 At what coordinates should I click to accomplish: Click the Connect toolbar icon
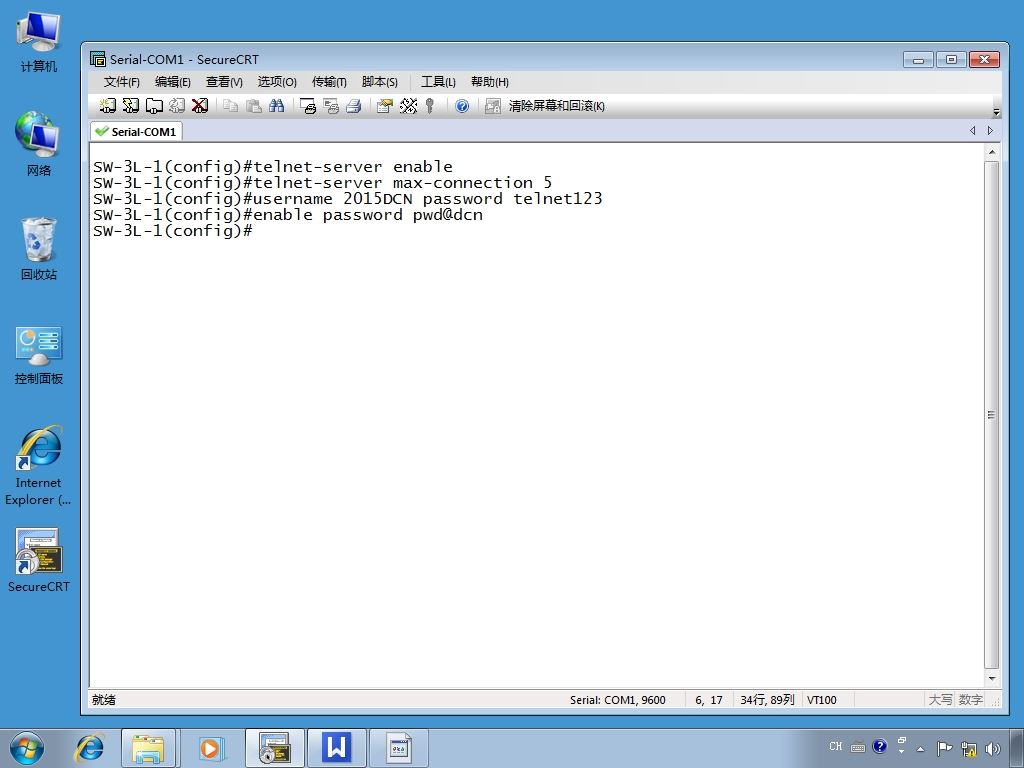click(108, 106)
